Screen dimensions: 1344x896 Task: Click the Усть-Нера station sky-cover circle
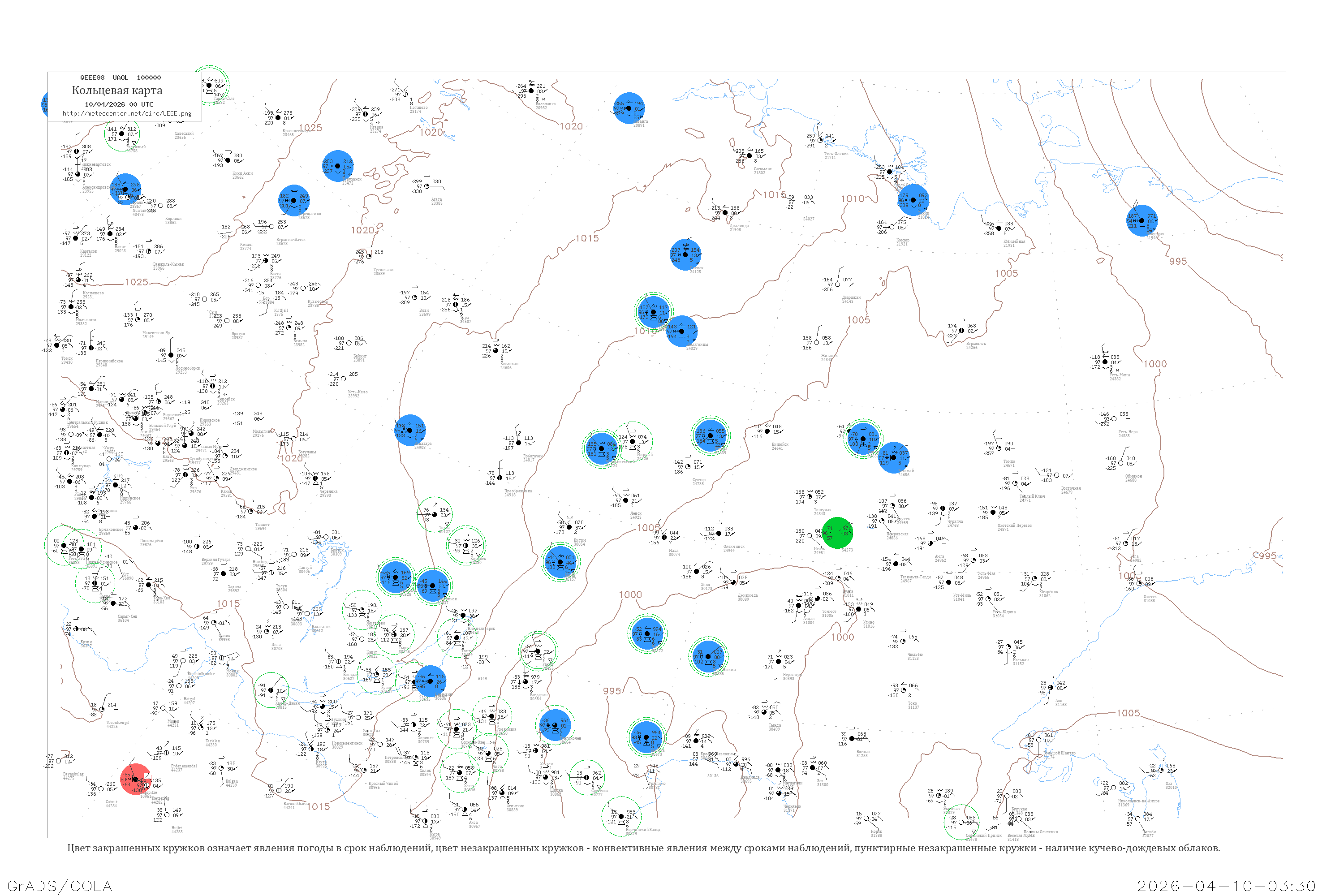point(1114,419)
